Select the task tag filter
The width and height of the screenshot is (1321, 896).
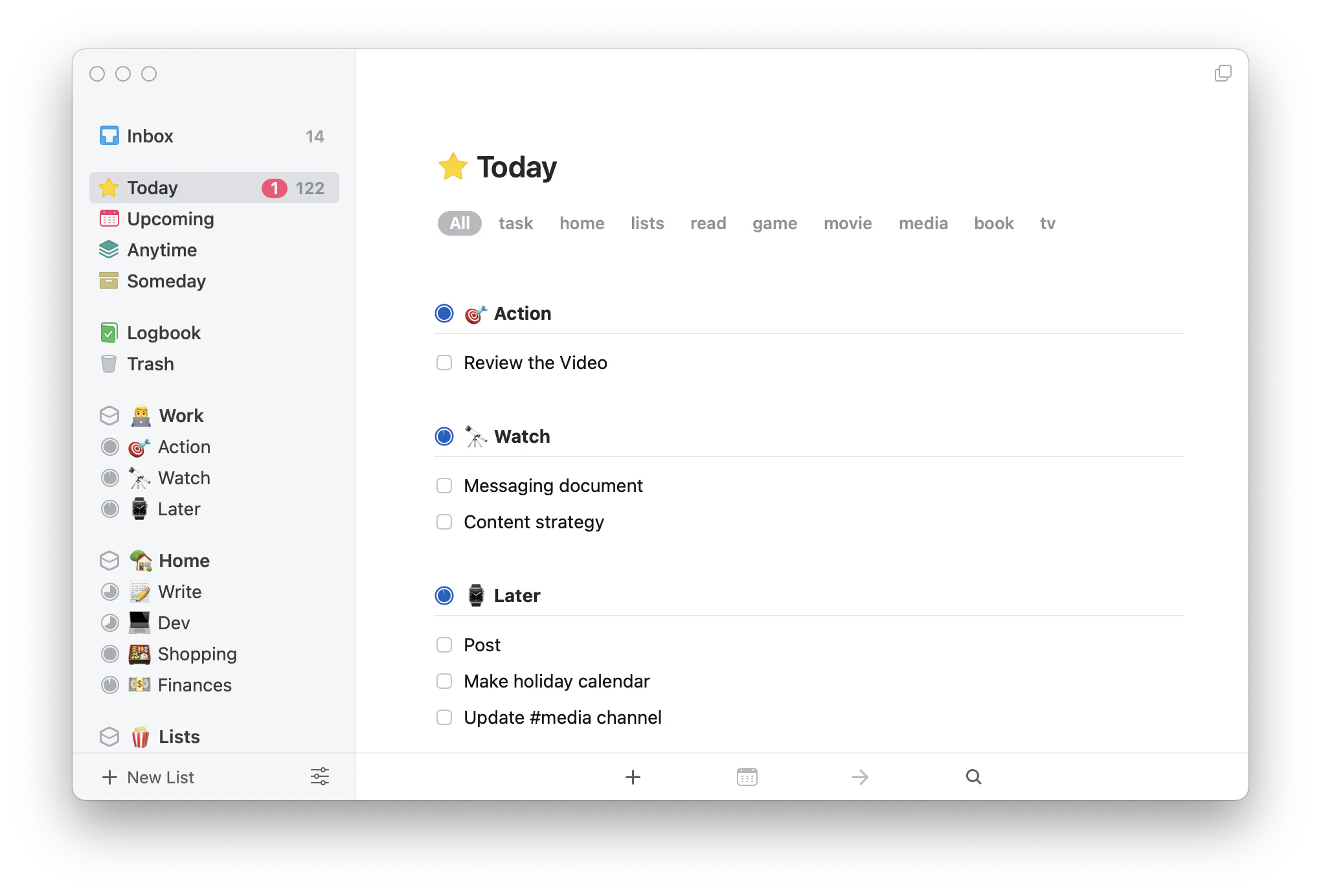(x=515, y=223)
